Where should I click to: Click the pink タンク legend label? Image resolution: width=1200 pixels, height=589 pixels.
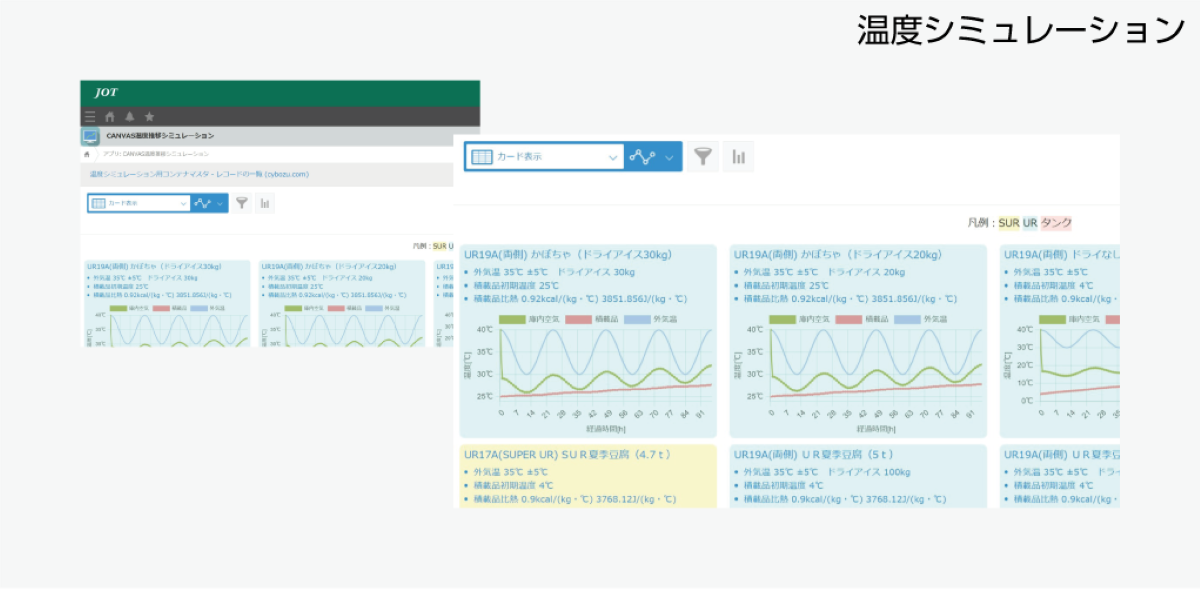[1056, 223]
